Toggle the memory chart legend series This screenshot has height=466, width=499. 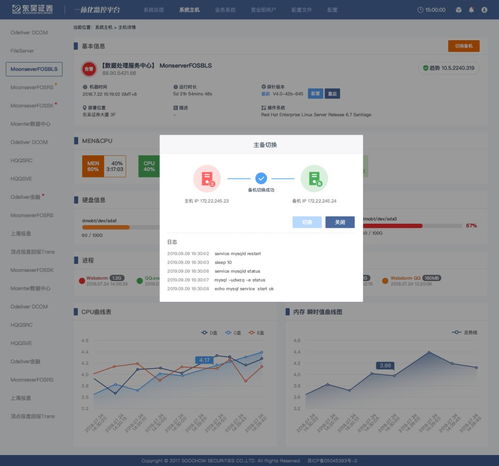click(x=464, y=332)
